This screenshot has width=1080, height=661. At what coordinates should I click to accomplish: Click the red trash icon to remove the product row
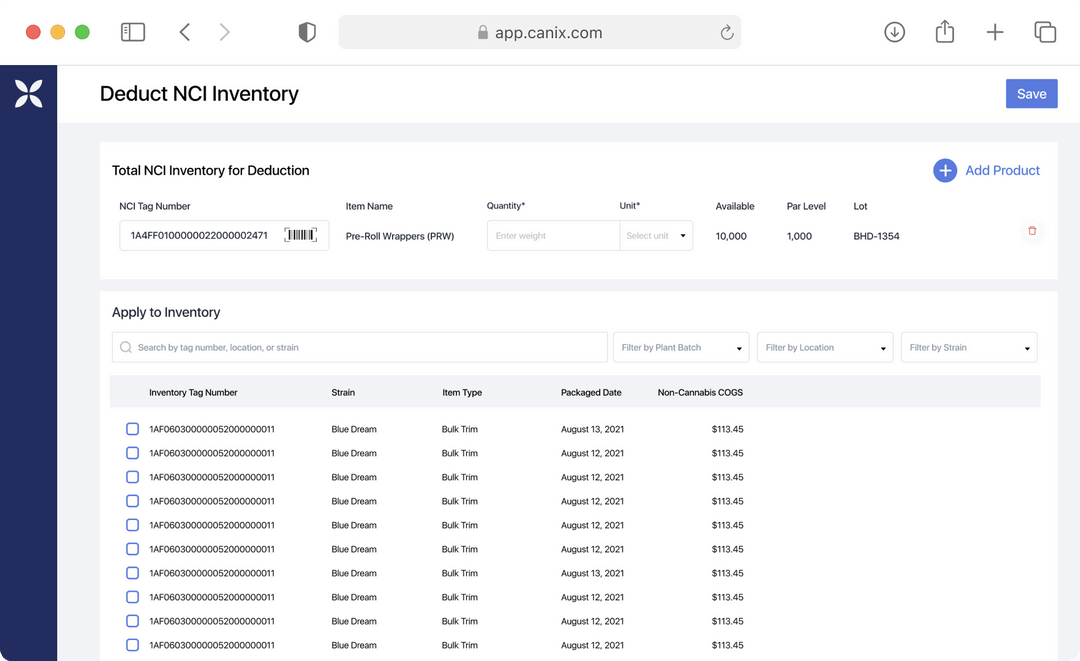[1031, 230]
